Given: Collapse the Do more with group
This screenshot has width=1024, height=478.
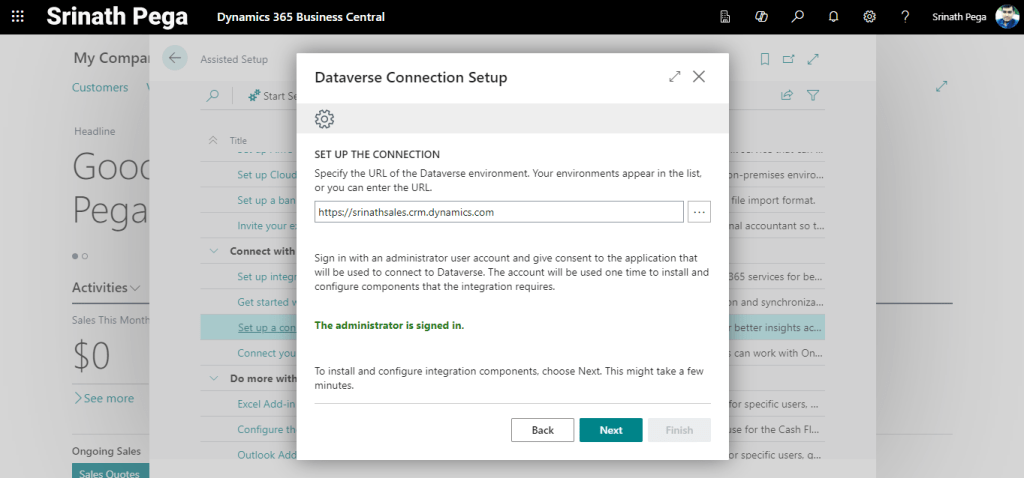Looking at the screenshot, I should (x=215, y=379).
